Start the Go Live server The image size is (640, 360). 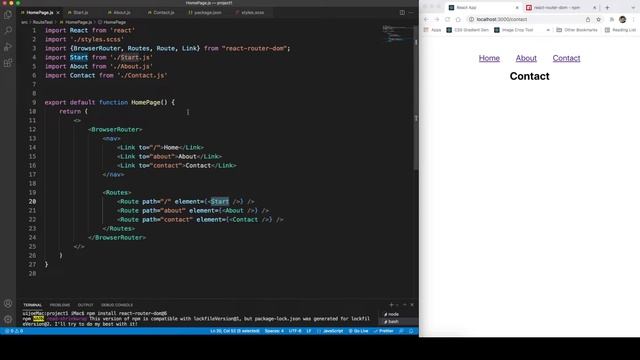pos(358,331)
